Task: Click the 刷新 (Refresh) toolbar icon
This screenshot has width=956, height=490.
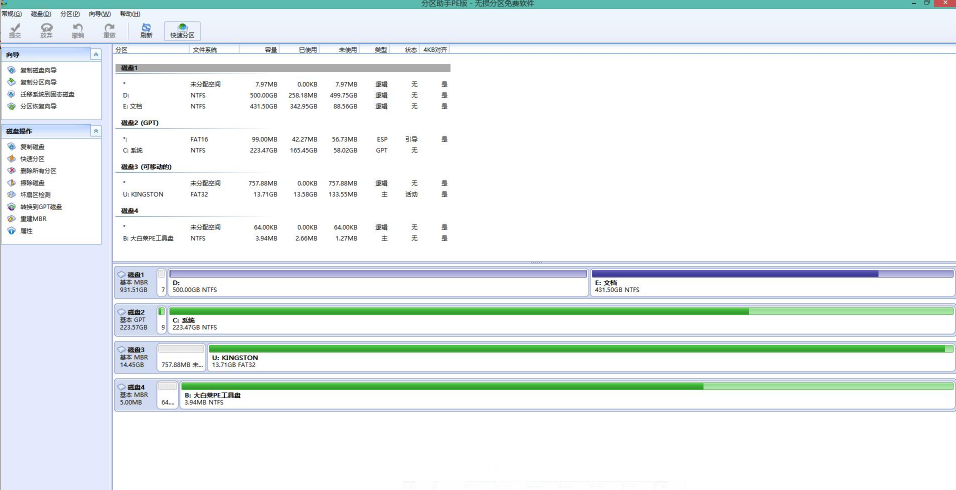Action: (x=146, y=30)
